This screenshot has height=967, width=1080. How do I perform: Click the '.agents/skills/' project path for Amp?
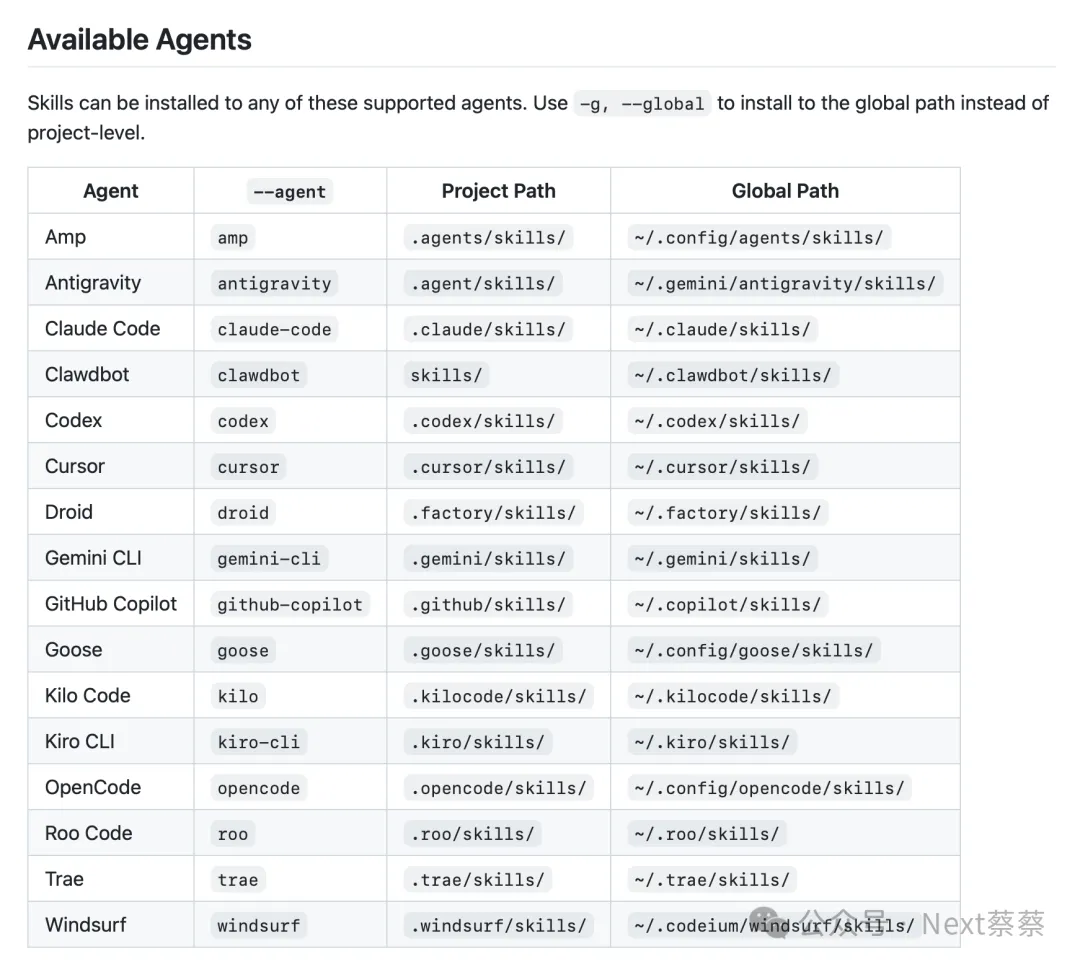pos(488,238)
